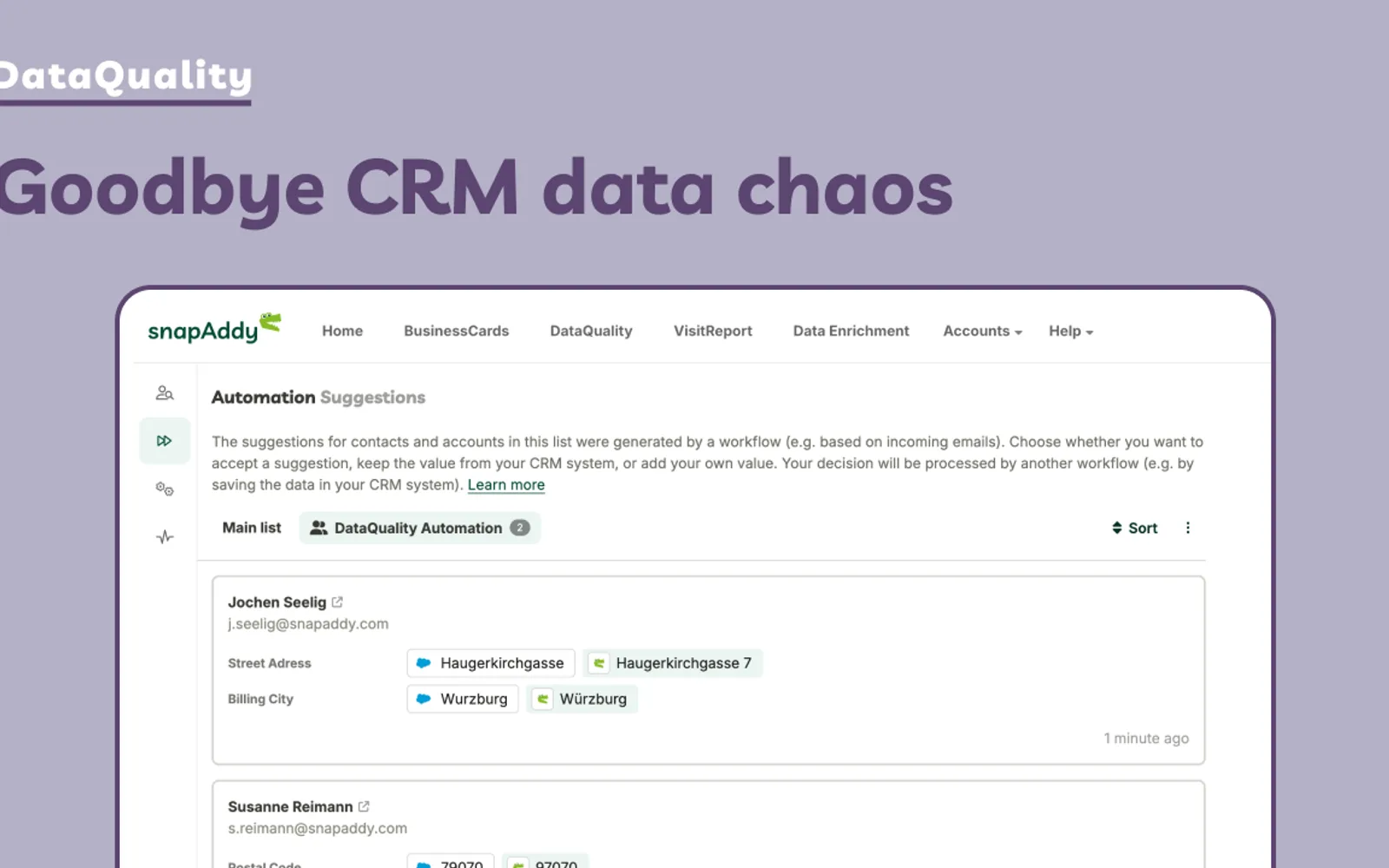Open the contact search sidebar icon

point(164,393)
